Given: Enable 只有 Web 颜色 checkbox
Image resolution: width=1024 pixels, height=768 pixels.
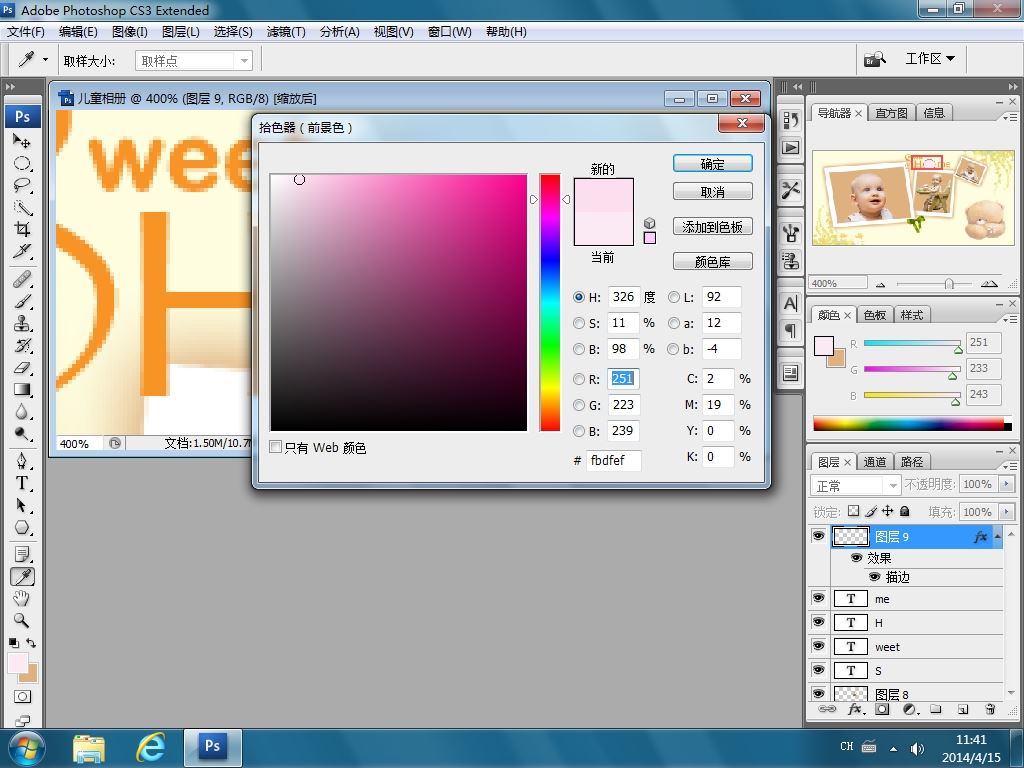Looking at the screenshot, I should click(276, 447).
